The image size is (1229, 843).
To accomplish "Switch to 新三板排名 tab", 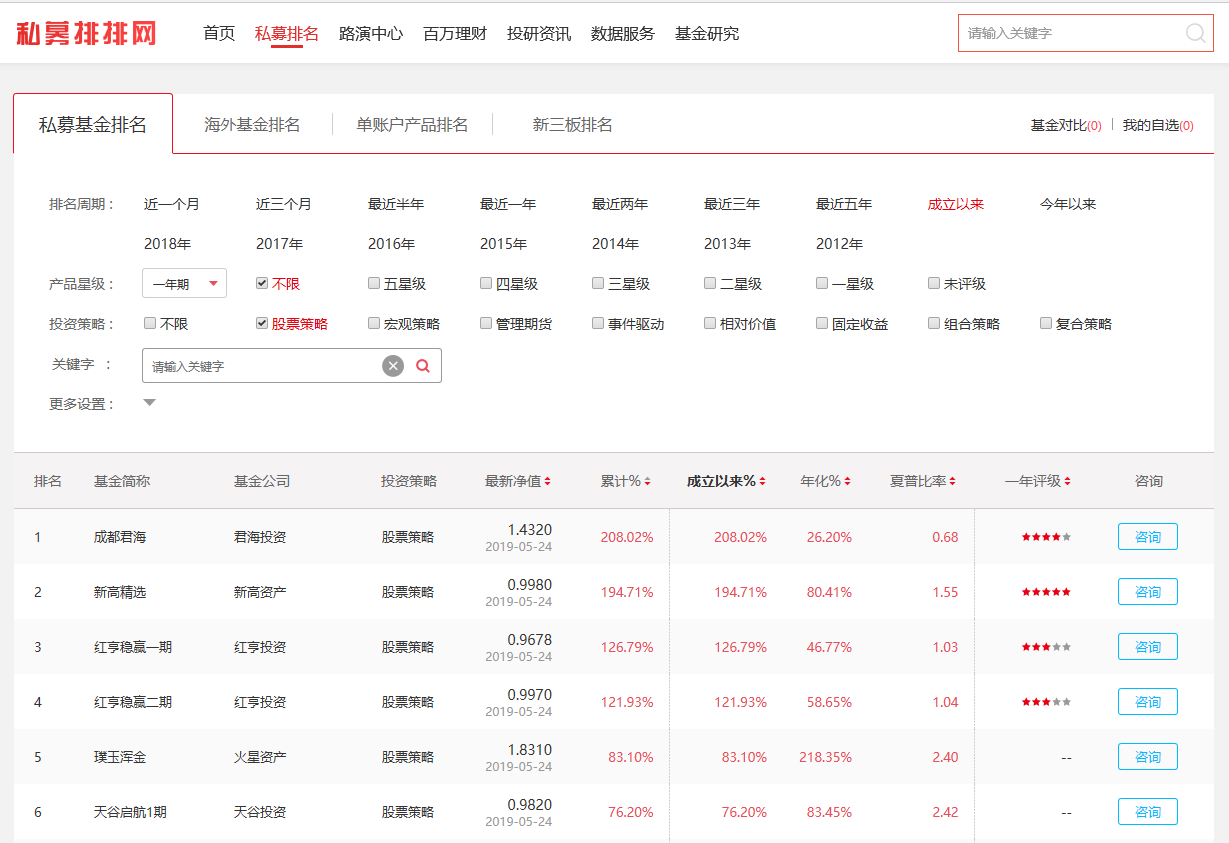I will coord(572,125).
